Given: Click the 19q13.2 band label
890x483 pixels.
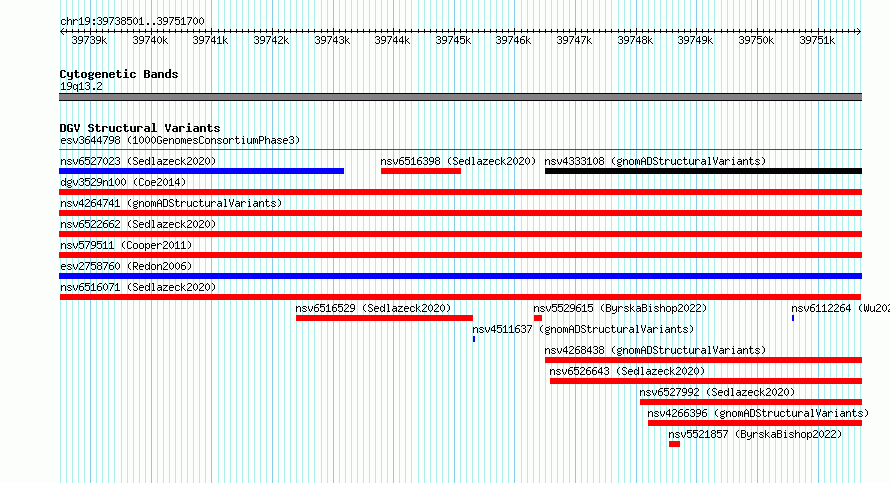Looking at the screenshot, I should tap(81, 86).
